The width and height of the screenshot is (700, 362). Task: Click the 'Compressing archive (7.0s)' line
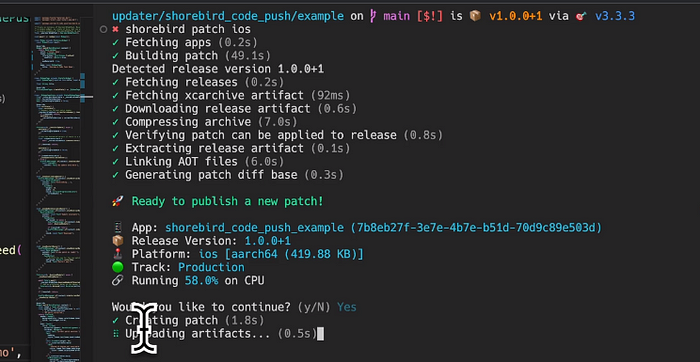[204, 122]
